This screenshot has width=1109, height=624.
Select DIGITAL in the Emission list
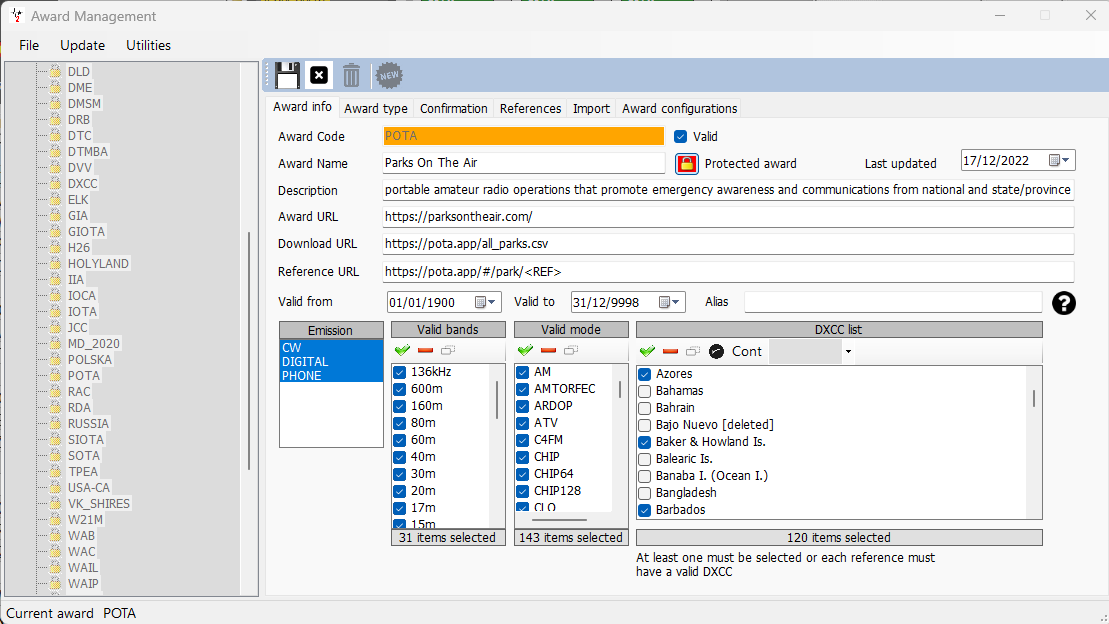331,362
